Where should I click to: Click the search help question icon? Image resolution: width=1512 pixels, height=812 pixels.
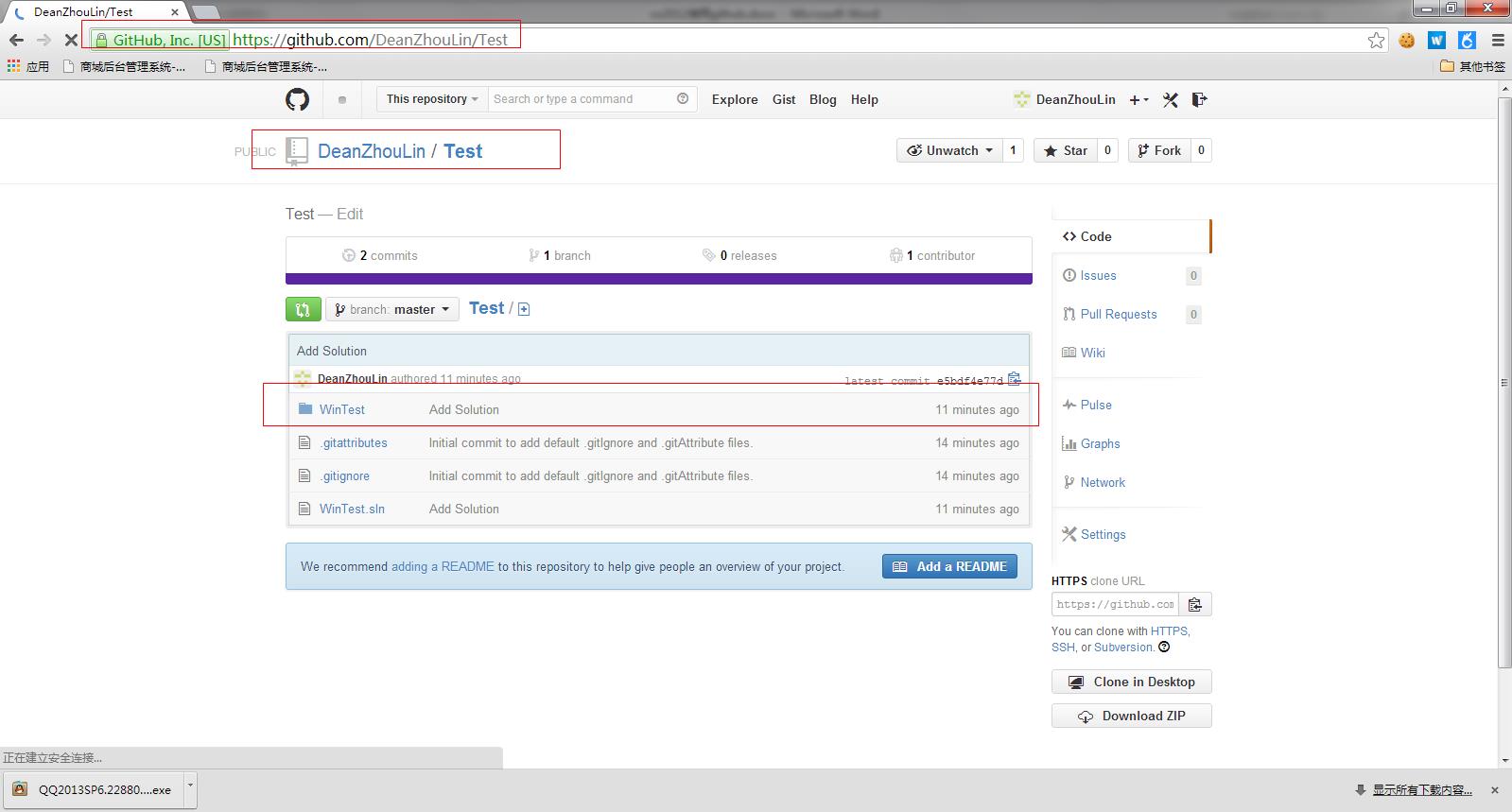(x=683, y=98)
